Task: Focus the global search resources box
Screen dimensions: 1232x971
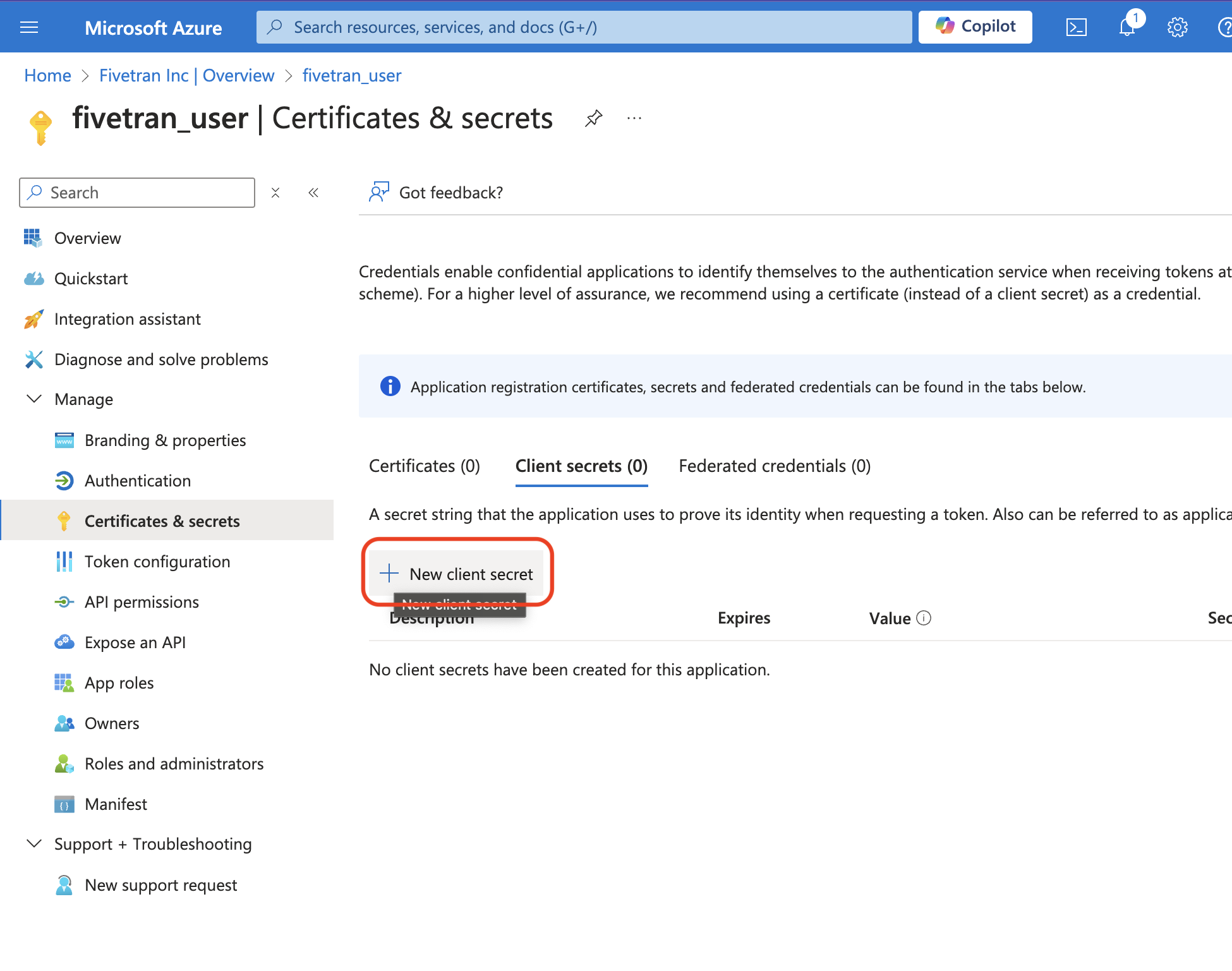Action: pyautogui.click(x=584, y=27)
